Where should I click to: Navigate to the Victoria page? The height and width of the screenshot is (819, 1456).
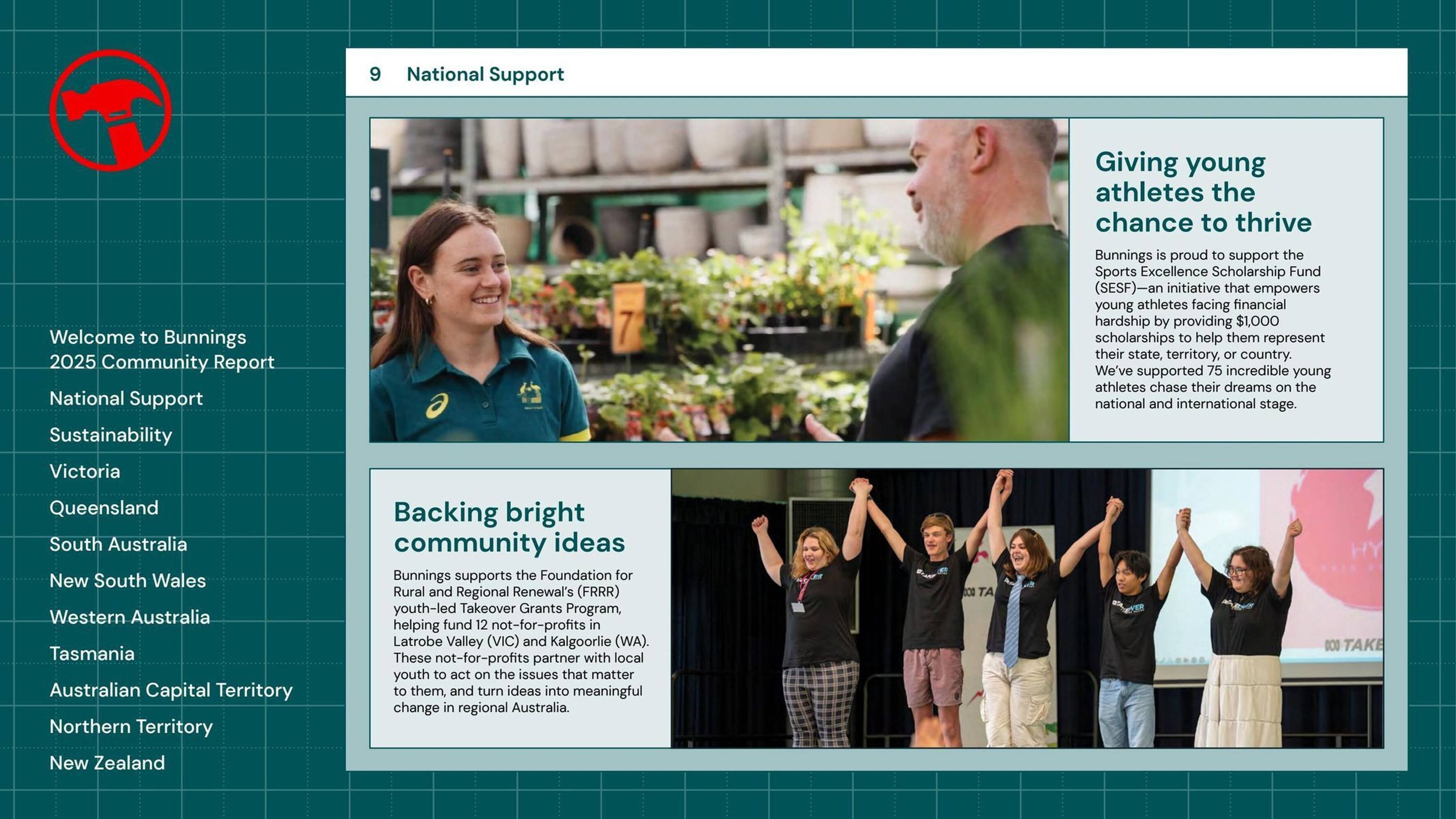[x=84, y=471]
